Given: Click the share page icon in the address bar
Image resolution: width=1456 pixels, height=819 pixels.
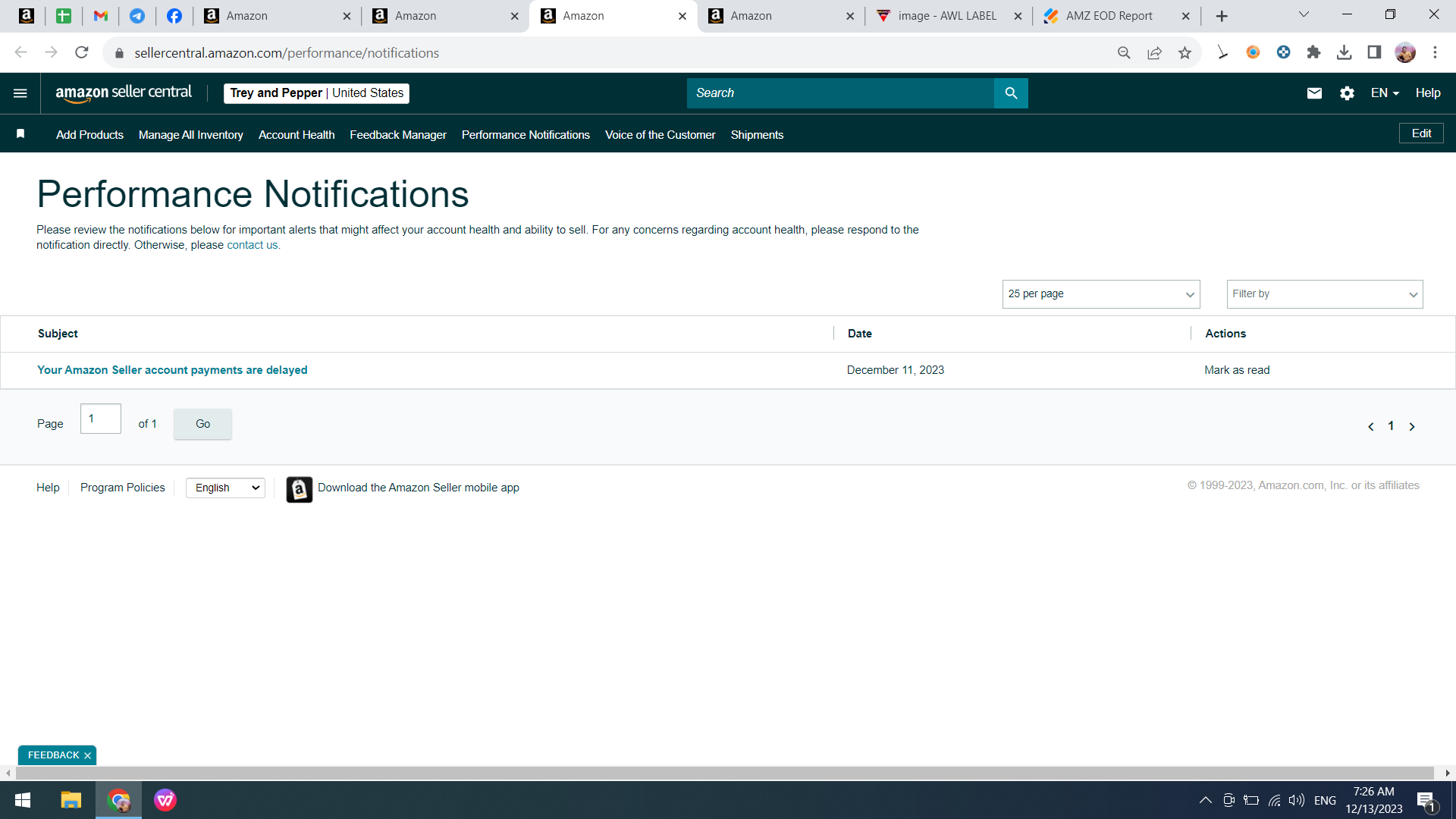Looking at the screenshot, I should tap(1154, 52).
